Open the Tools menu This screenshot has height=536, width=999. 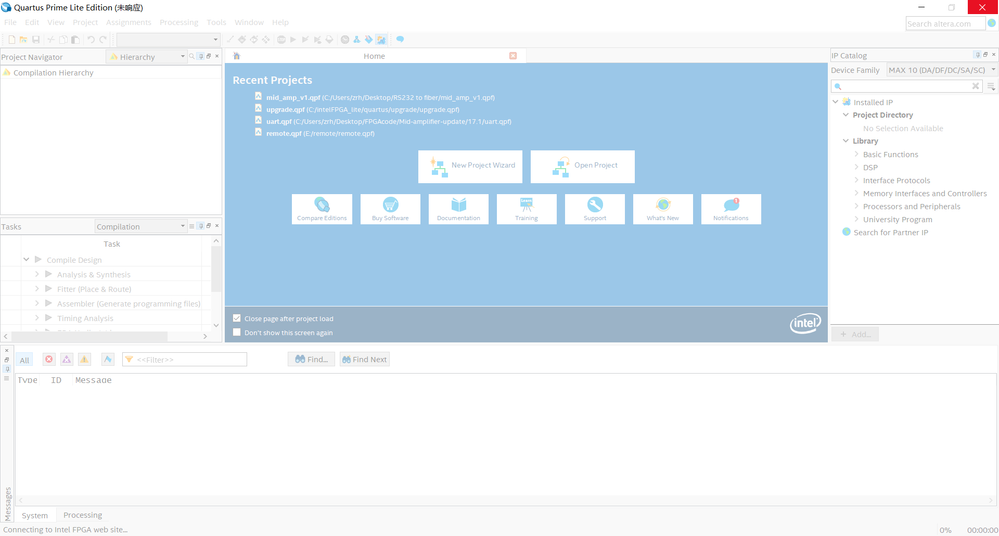tap(216, 22)
